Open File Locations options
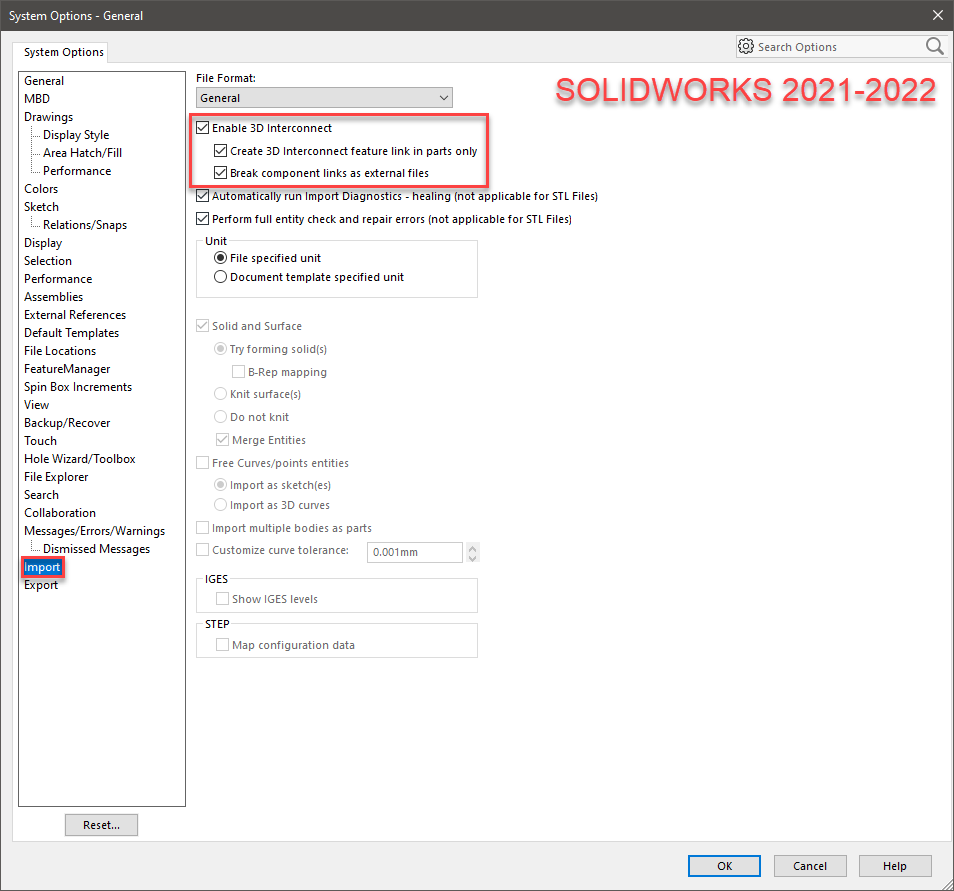This screenshot has width=954, height=891. pyautogui.click(x=60, y=351)
